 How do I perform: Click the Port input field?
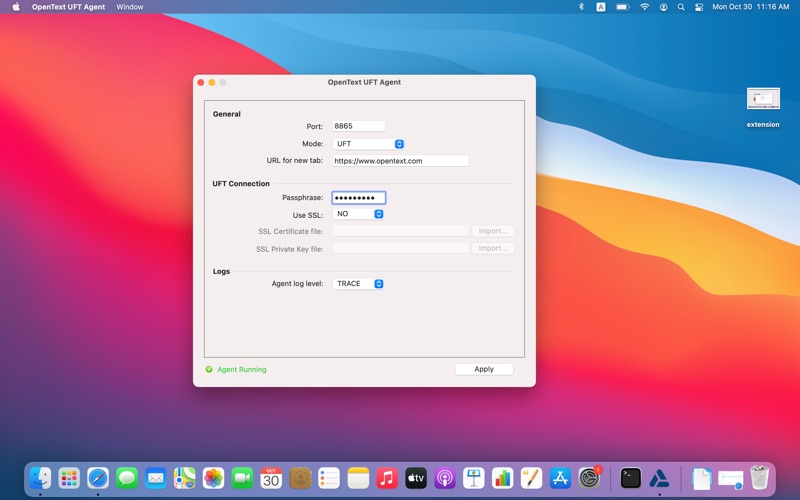pyautogui.click(x=358, y=126)
